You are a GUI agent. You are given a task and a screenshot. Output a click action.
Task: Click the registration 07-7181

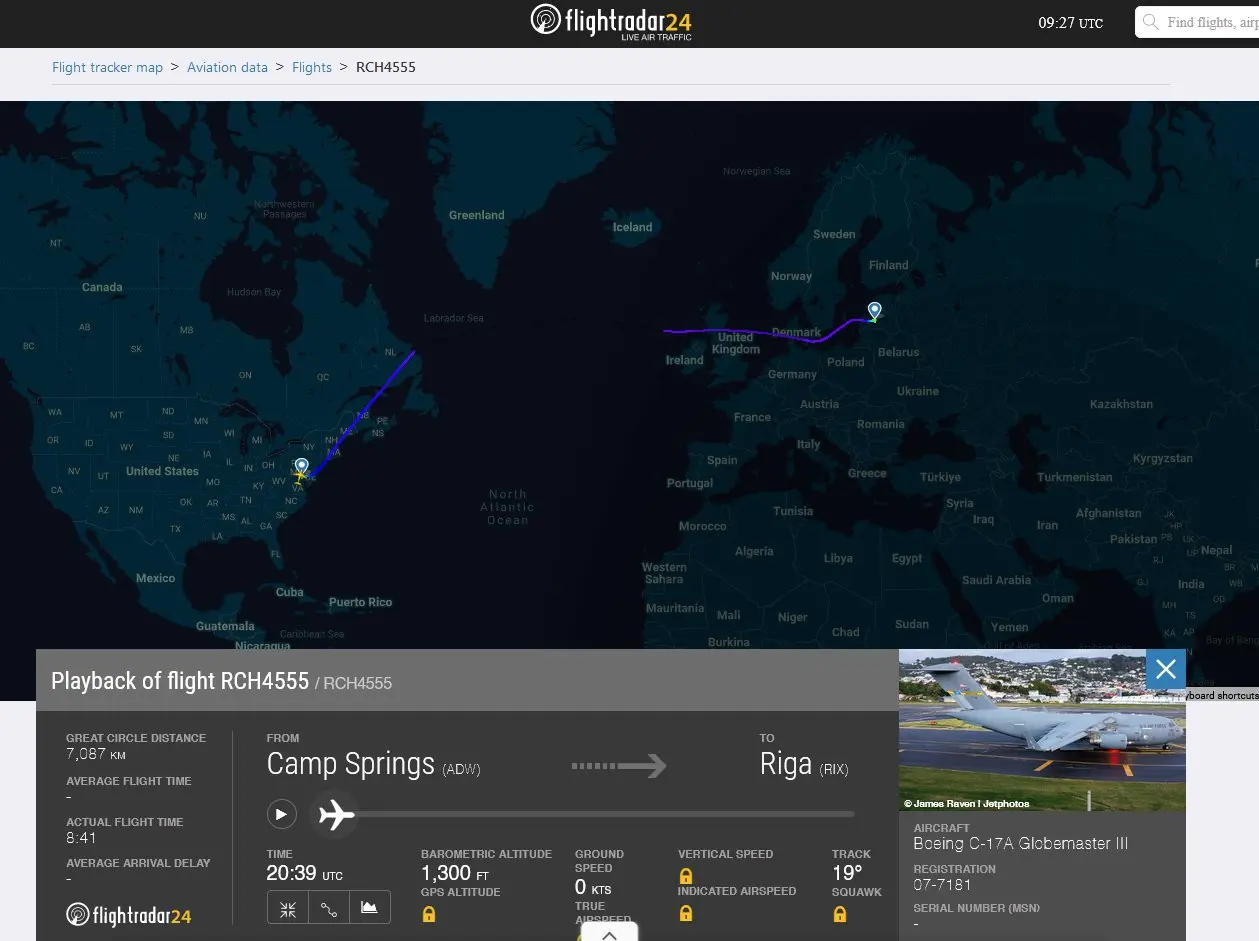[942, 885]
